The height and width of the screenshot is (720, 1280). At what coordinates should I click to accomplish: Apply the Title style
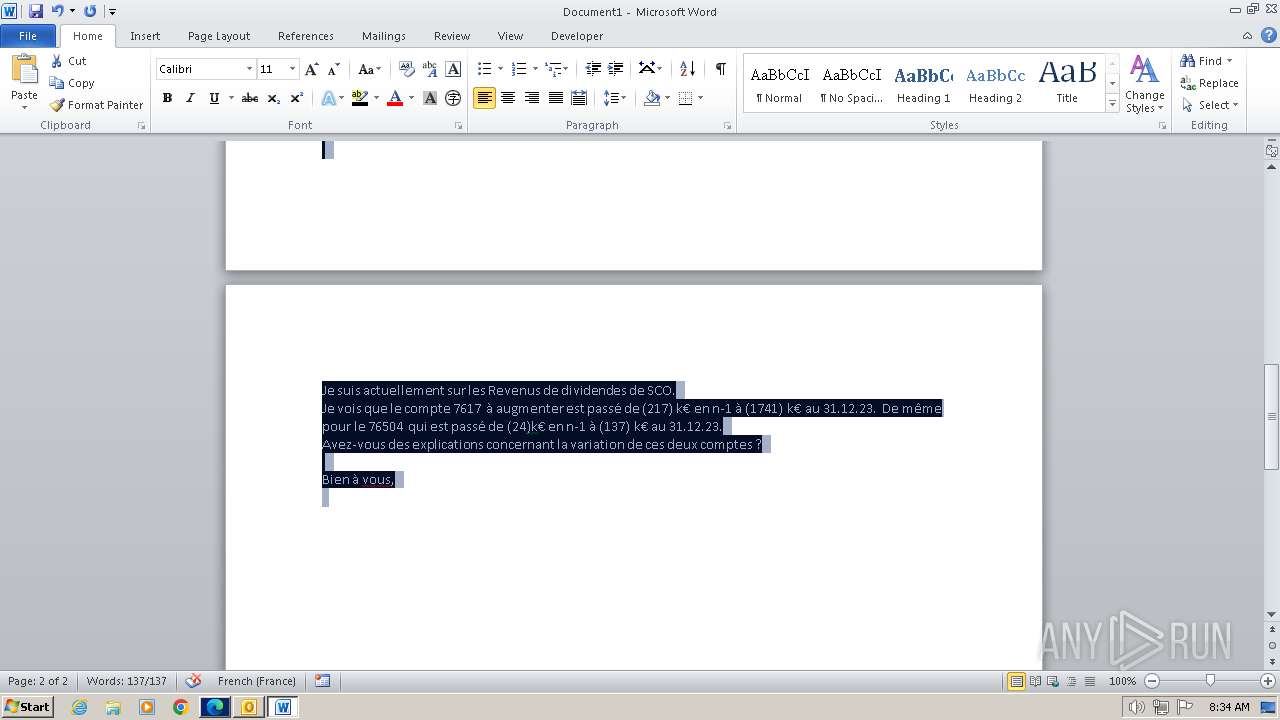click(x=1067, y=83)
